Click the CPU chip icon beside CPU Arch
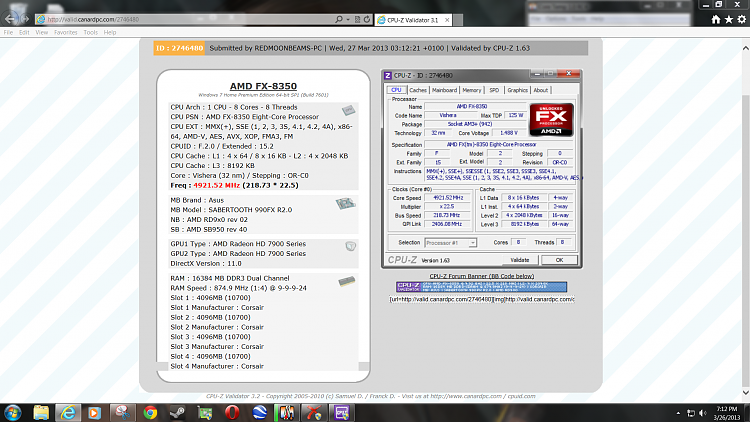The width and height of the screenshot is (750, 422). pos(349,111)
